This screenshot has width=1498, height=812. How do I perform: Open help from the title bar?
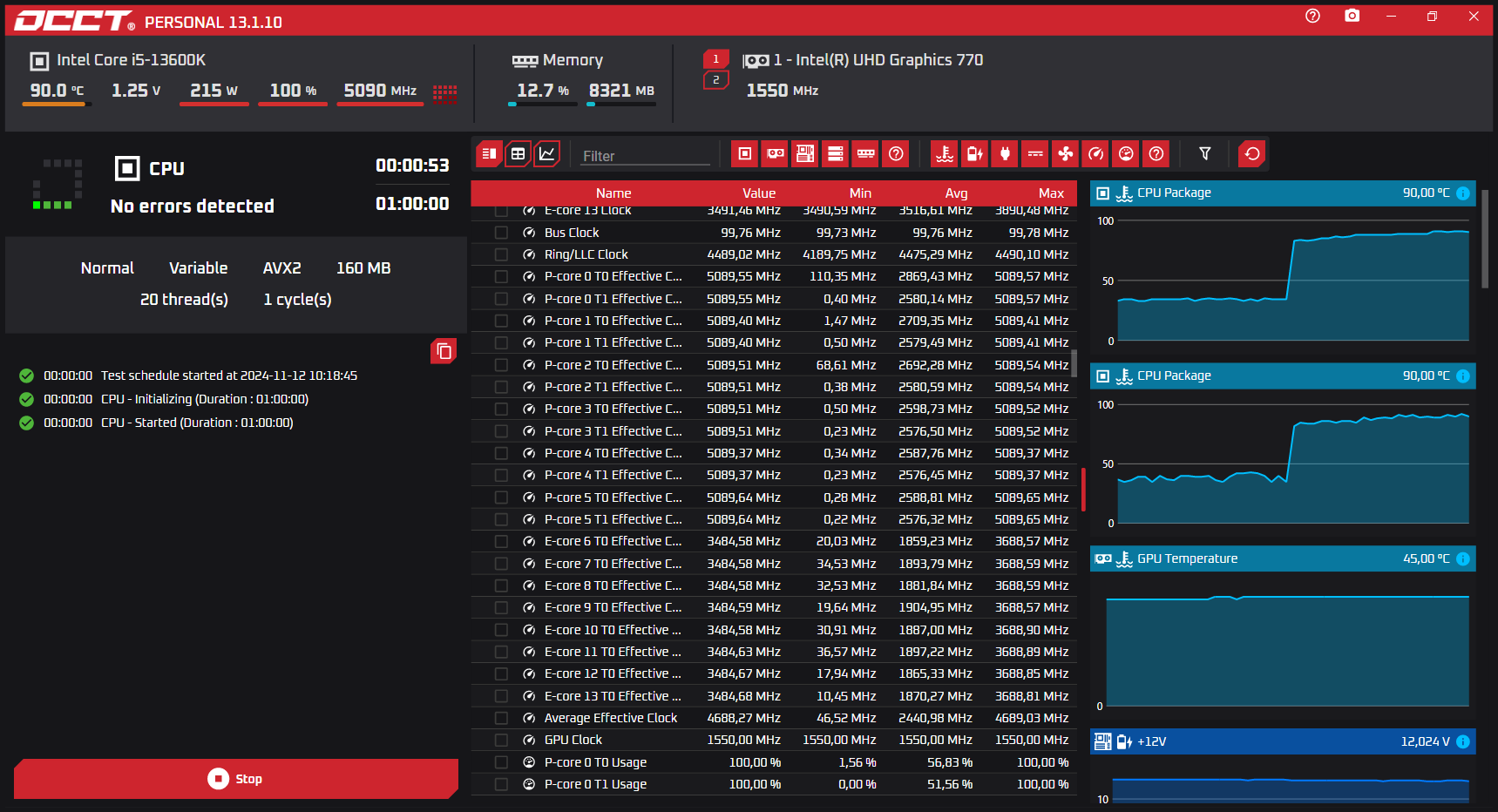click(x=1312, y=16)
